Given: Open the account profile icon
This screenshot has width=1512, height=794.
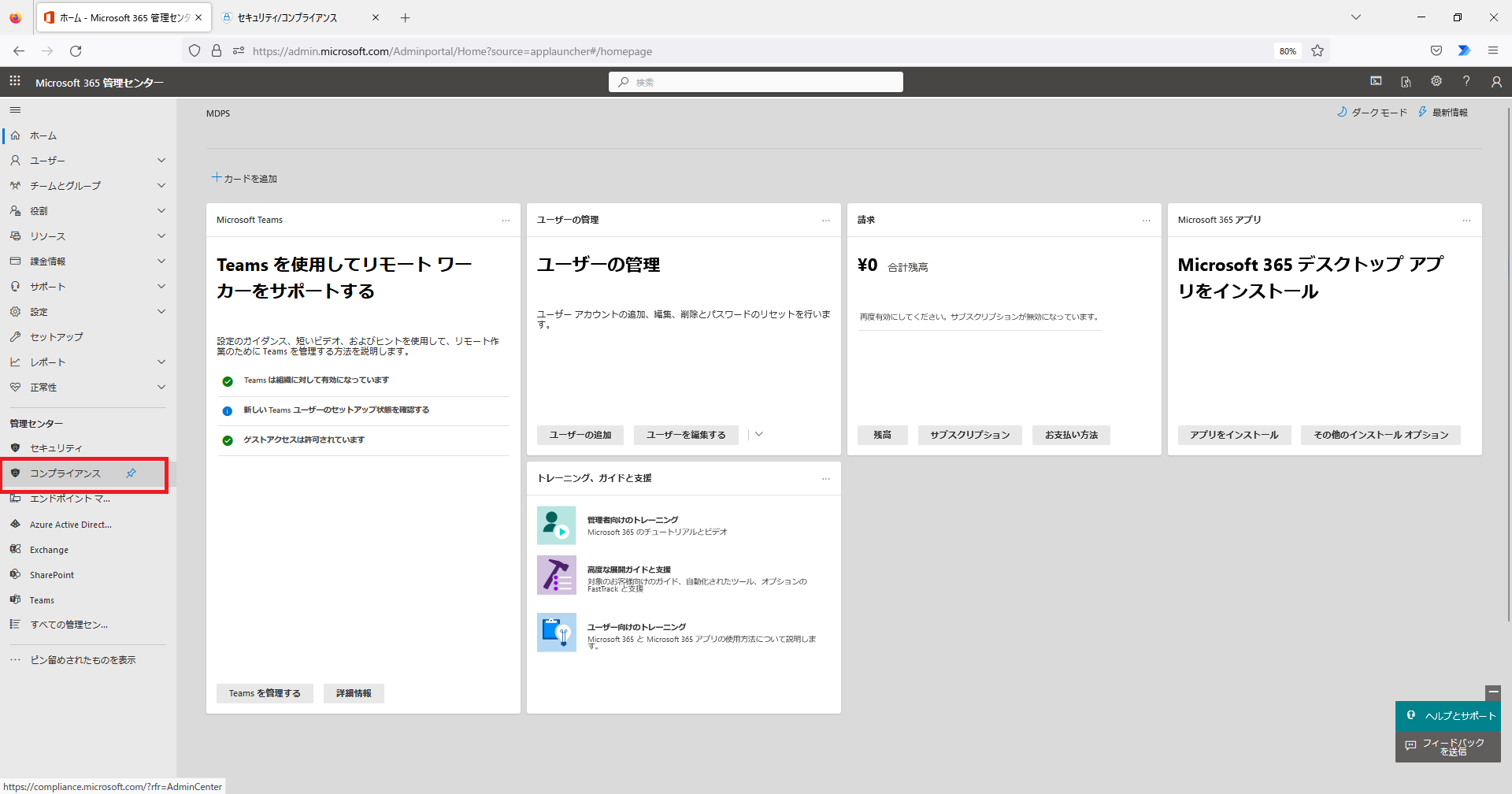Looking at the screenshot, I should click(x=1496, y=82).
